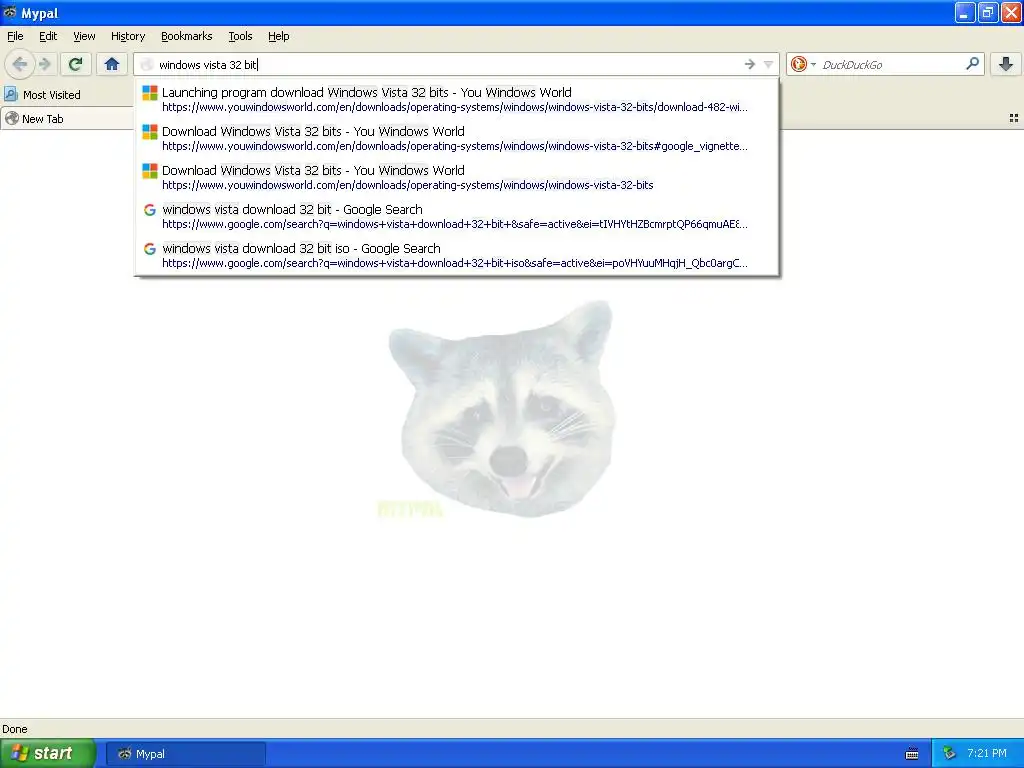Open the Help menu
1024x768 pixels.
(x=278, y=36)
